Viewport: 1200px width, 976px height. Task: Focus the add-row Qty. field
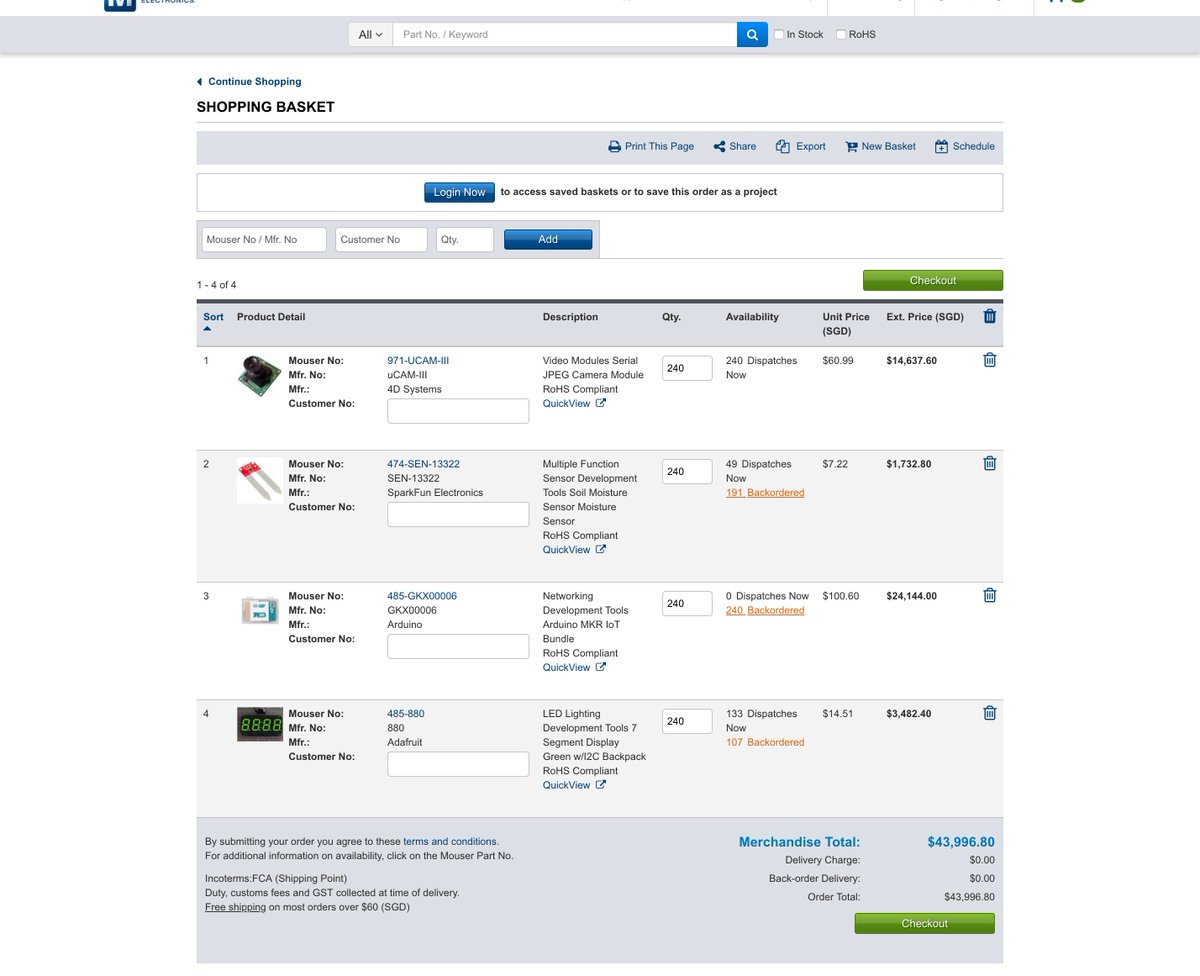[465, 240]
